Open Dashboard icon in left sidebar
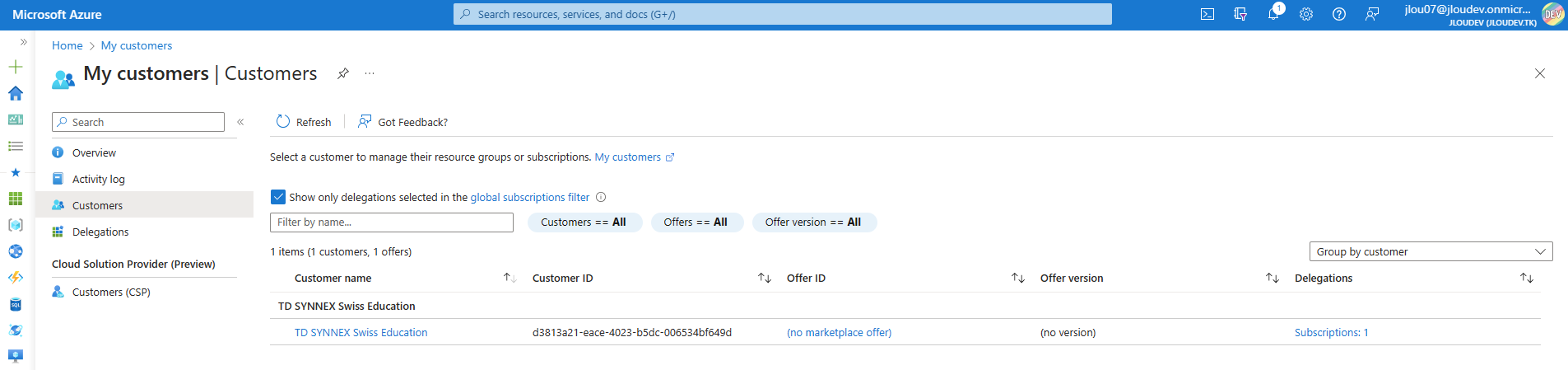 (x=16, y=119)
